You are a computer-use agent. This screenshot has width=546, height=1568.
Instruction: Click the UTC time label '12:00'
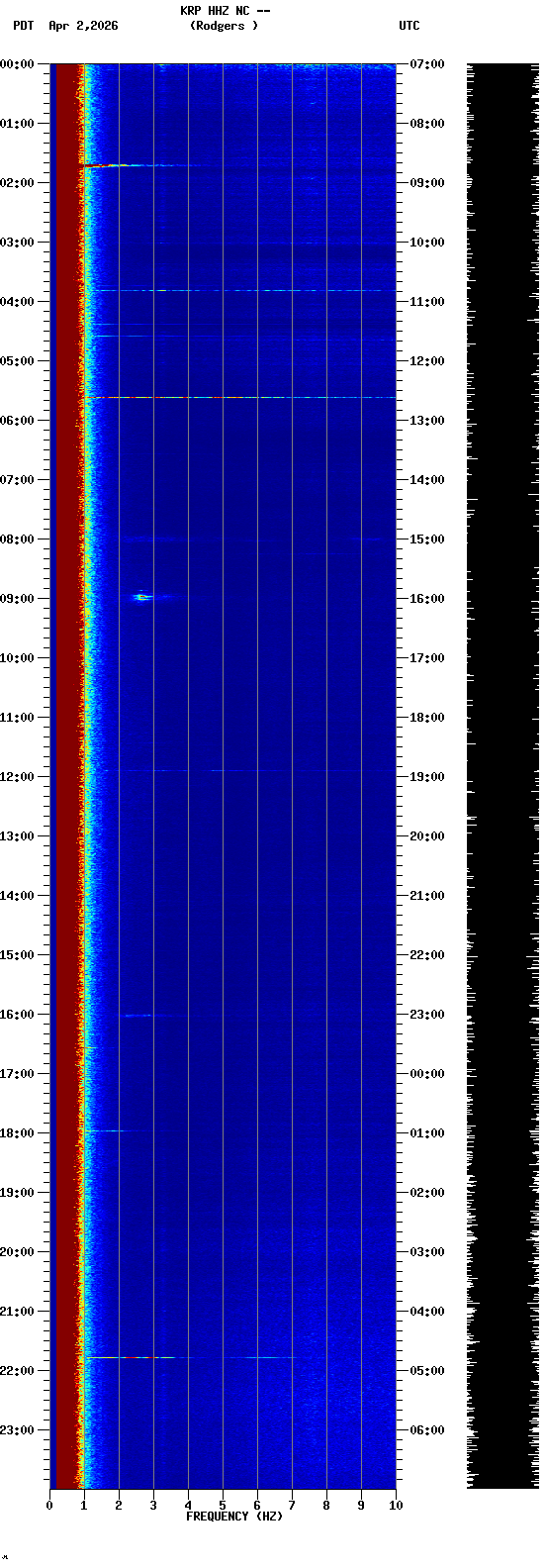click(426, 361)
